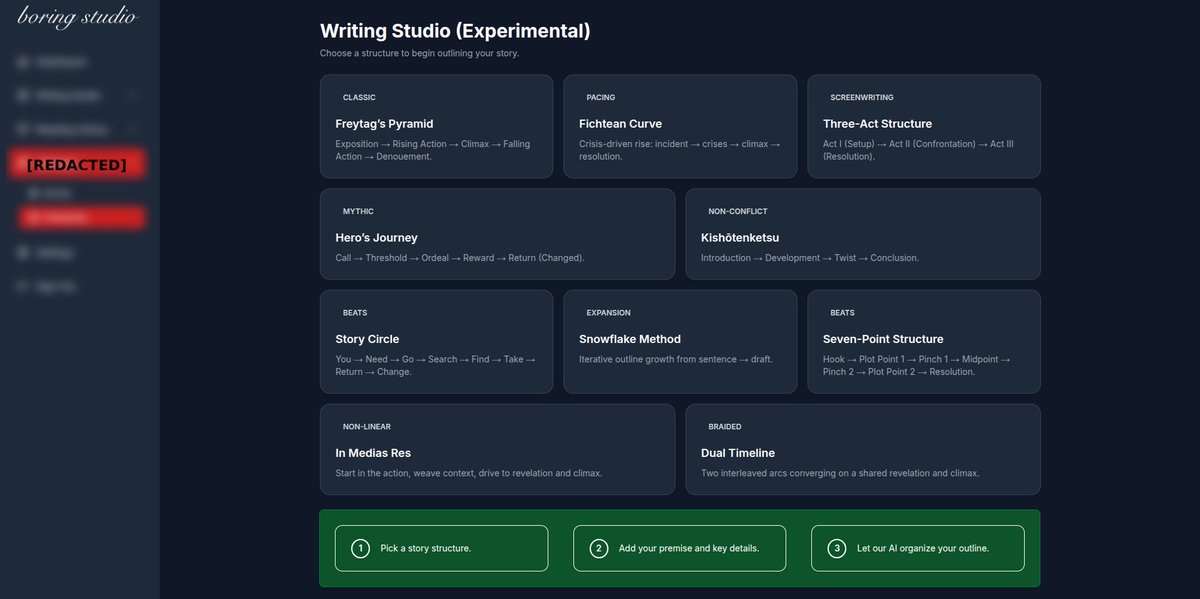
Task: Click the NON-CONFLICT tag label
Action: coord(739,212)
